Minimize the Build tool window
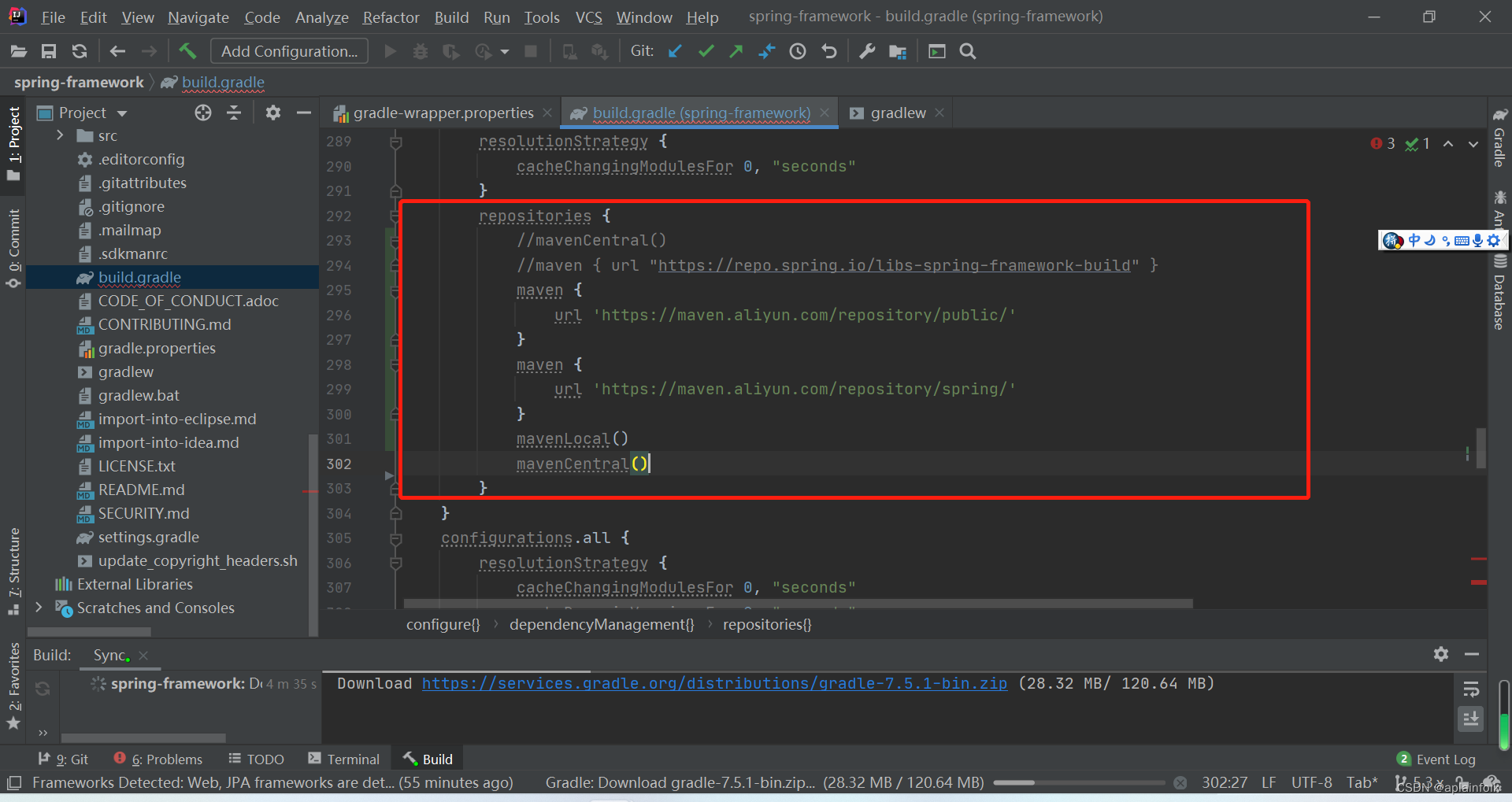This screenshot has height=802, width=1512. (1472, 654)
